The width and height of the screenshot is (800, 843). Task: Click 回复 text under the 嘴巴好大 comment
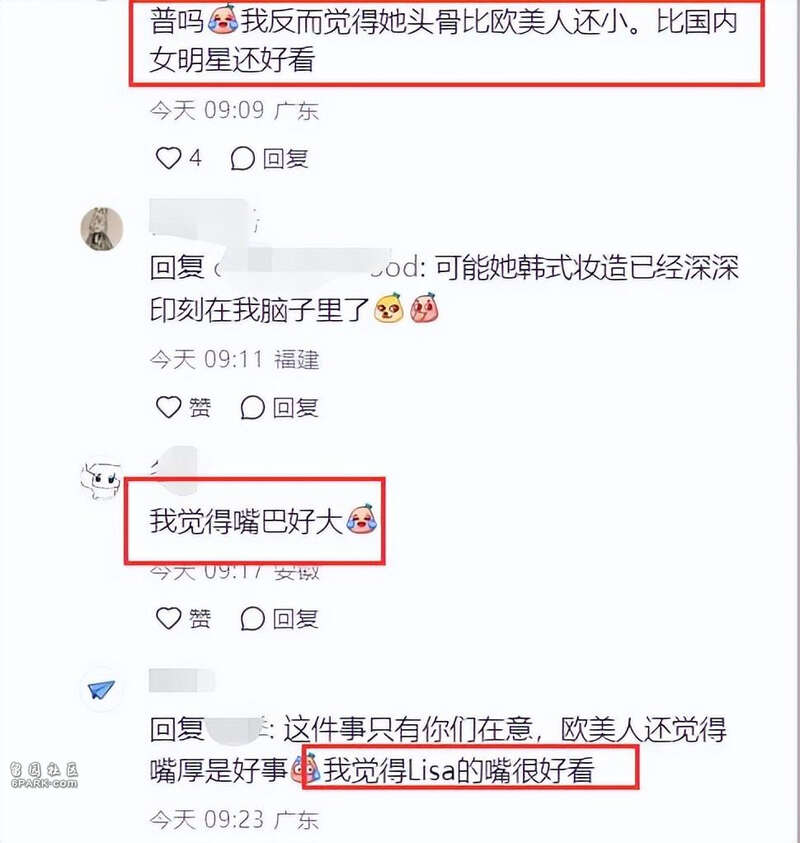pyautogui.click(x=295, y=619)
